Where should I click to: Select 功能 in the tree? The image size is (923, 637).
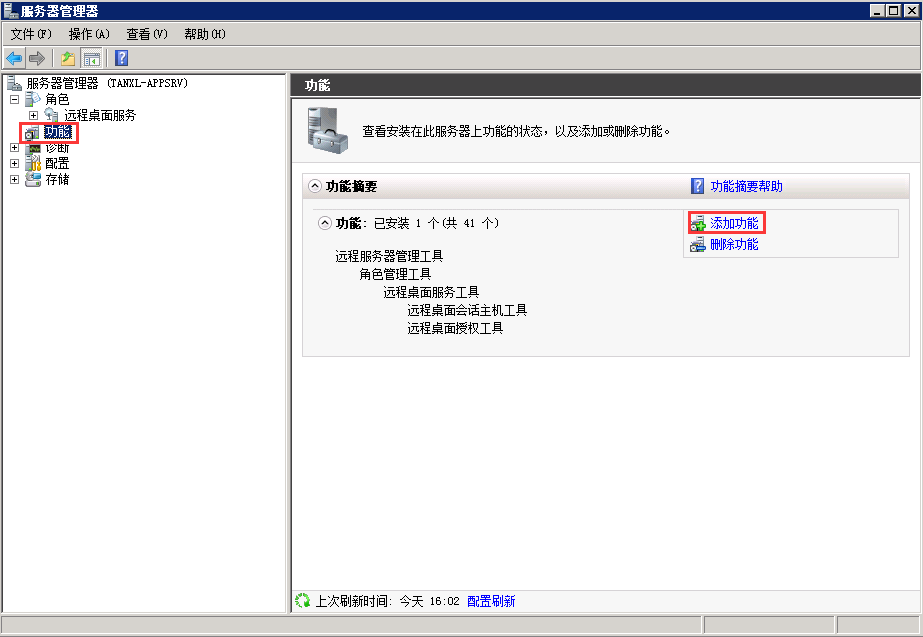click(x=58, y=132)
